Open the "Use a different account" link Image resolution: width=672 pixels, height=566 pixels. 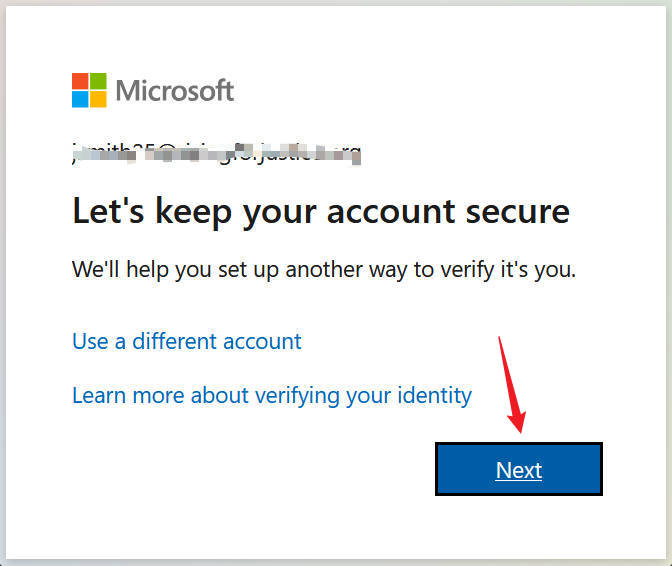187,341
